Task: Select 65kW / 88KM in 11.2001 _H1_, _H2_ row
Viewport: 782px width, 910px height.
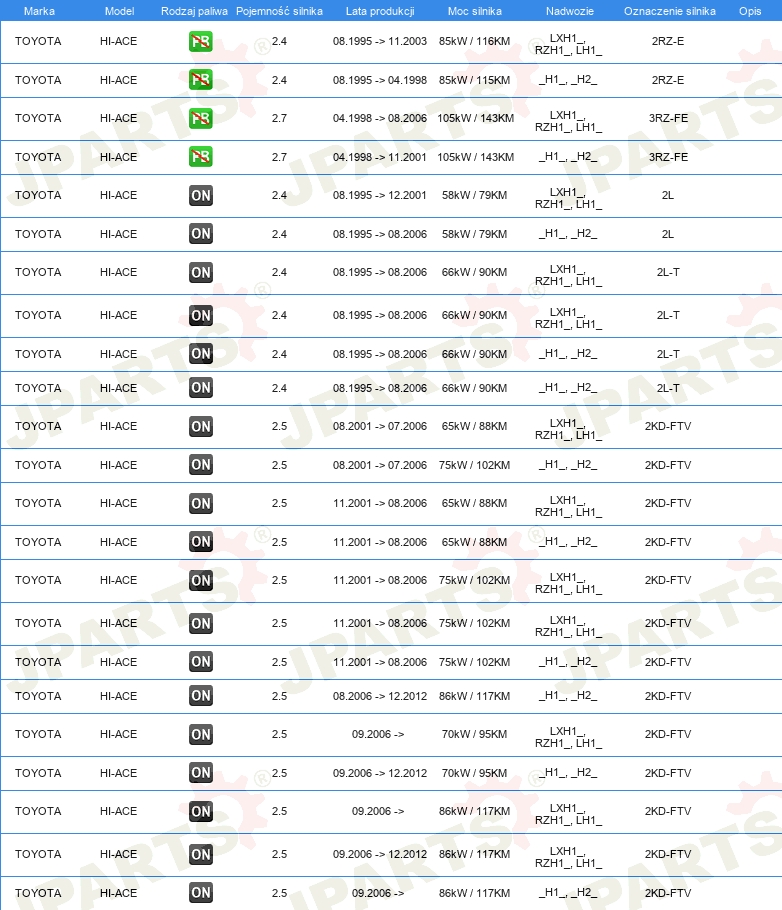Action: 474,542
